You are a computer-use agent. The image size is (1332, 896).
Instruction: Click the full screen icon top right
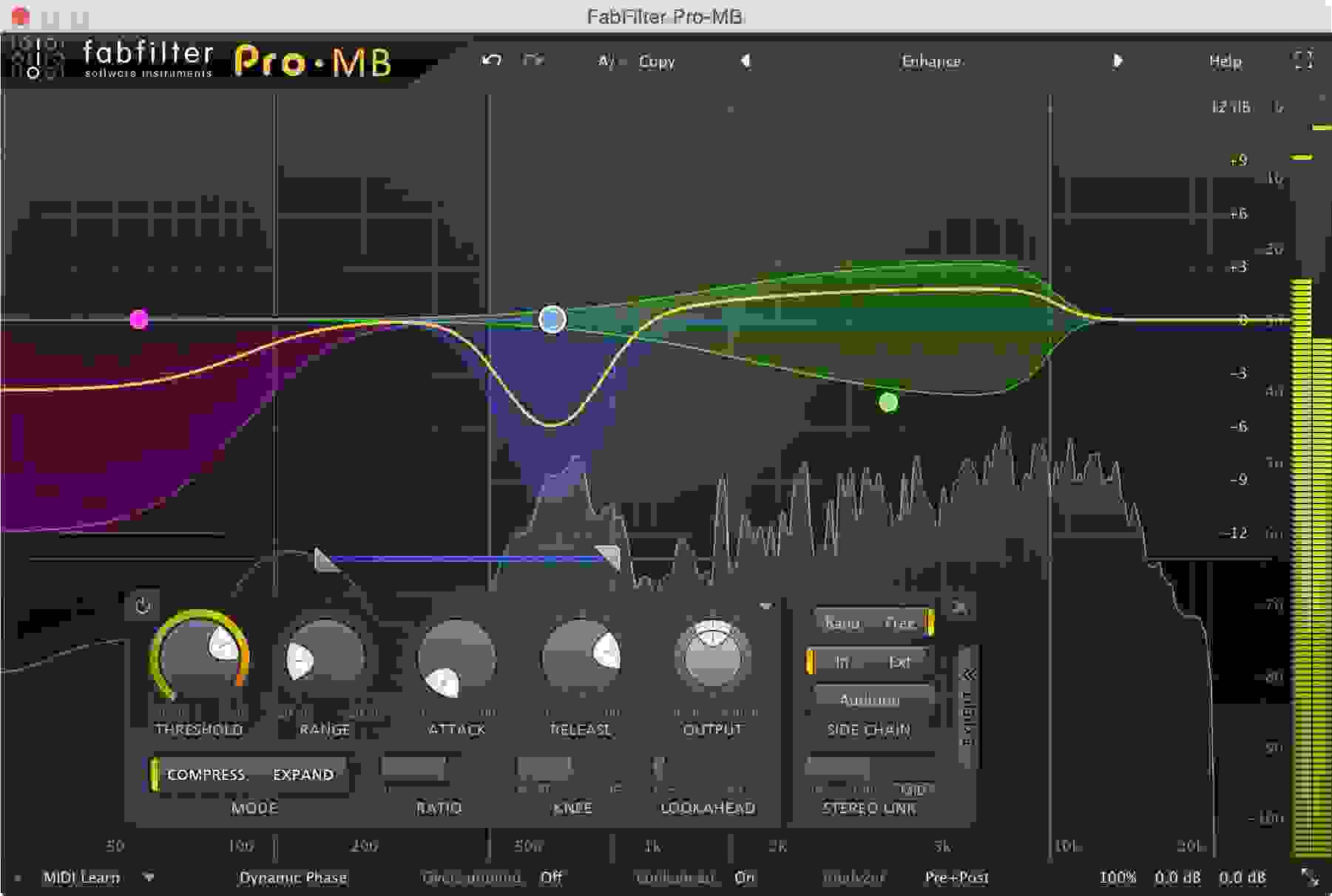(1300, 62)
